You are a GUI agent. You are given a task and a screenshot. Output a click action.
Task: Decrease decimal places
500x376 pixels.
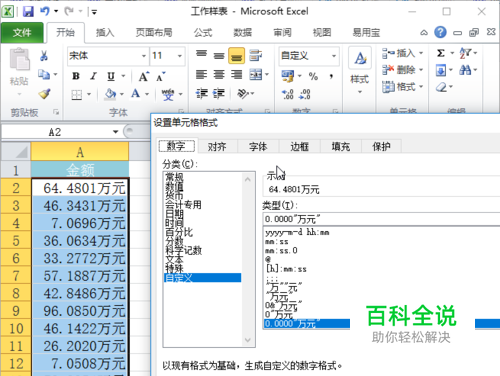pyautogui.click(x=305, y=94)
